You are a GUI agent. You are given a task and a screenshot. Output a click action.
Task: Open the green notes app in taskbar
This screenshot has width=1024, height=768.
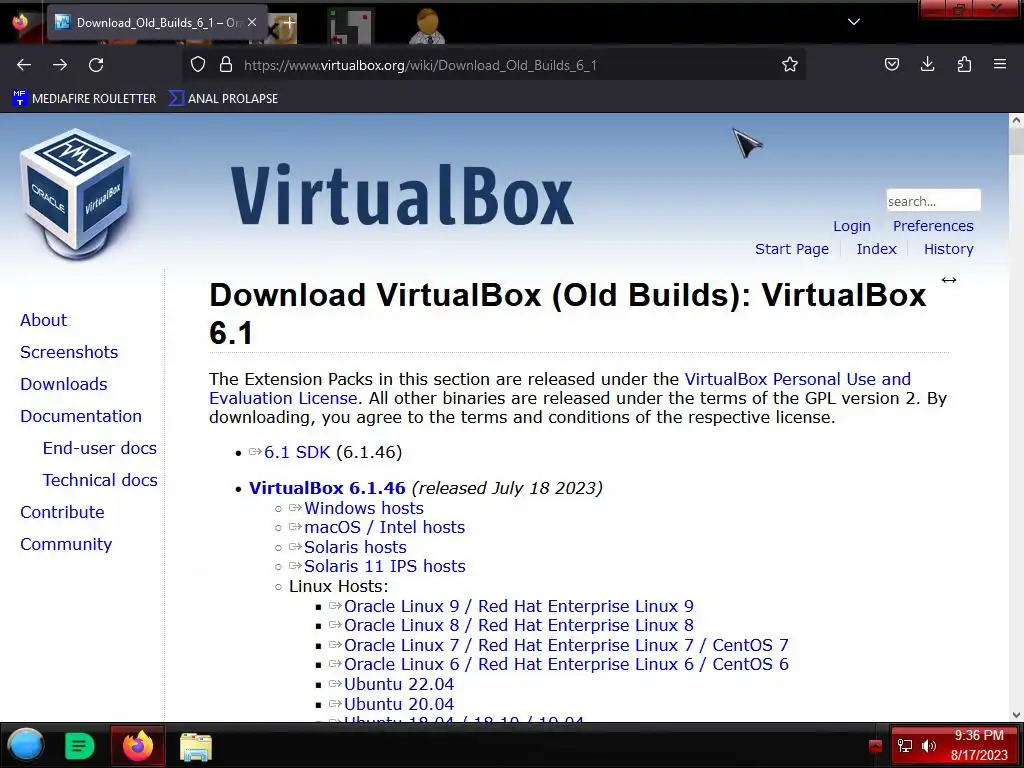pos(80,745)
